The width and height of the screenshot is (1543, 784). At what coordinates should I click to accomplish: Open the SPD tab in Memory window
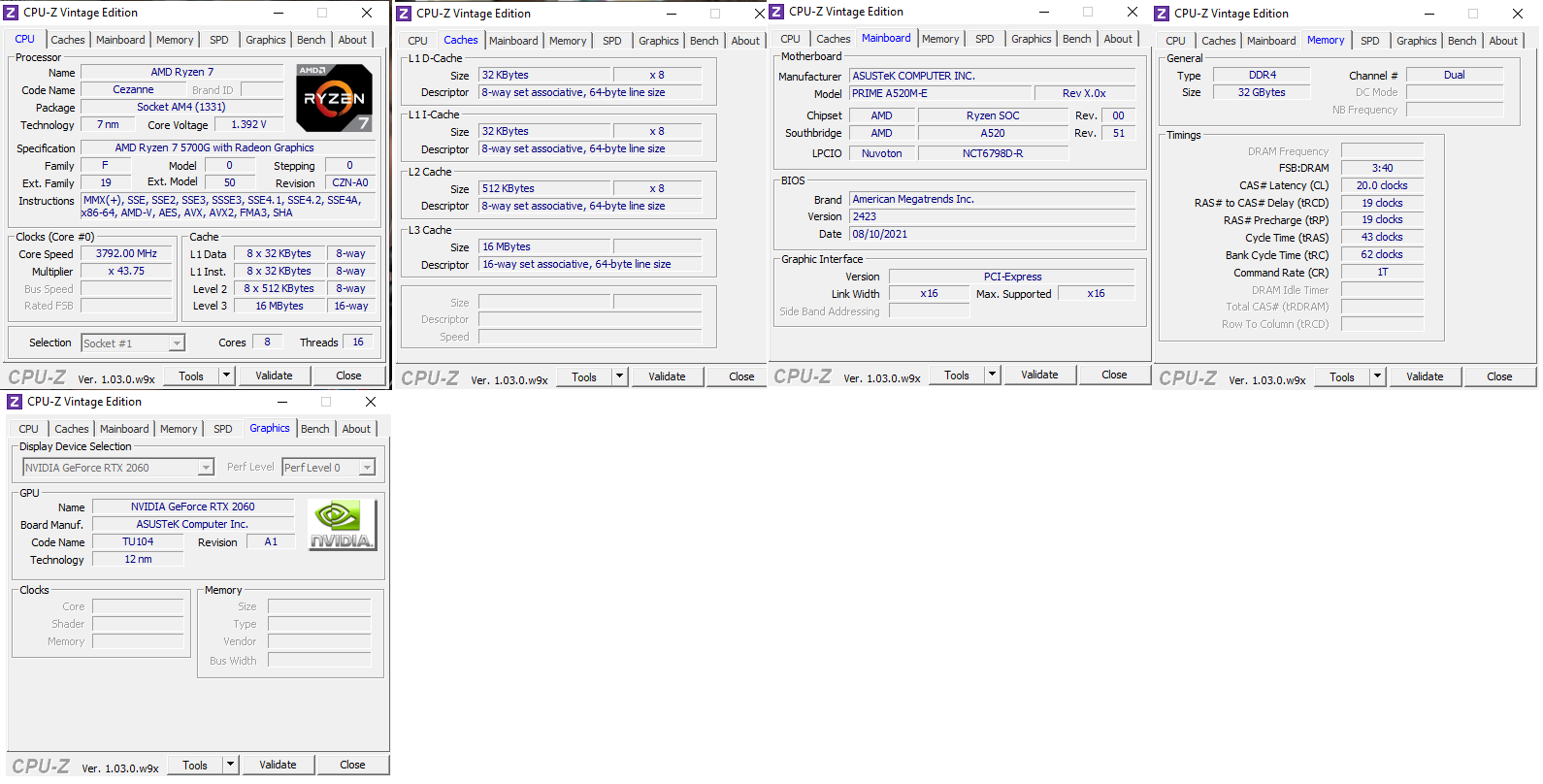click(x=1370, y=41)
